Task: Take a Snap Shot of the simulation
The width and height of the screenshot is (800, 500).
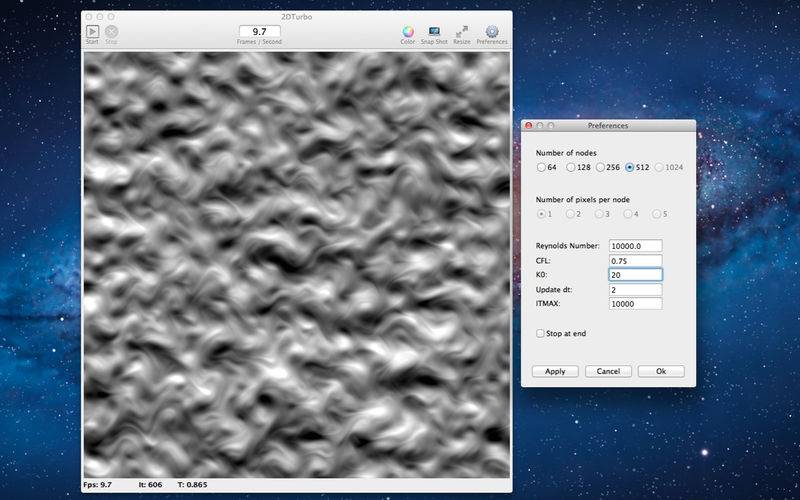Action: click(x=434, y=32)
